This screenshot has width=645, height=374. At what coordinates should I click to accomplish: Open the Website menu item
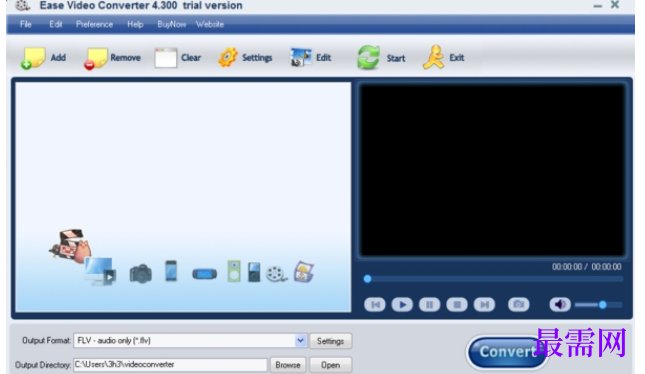[210, 24]
